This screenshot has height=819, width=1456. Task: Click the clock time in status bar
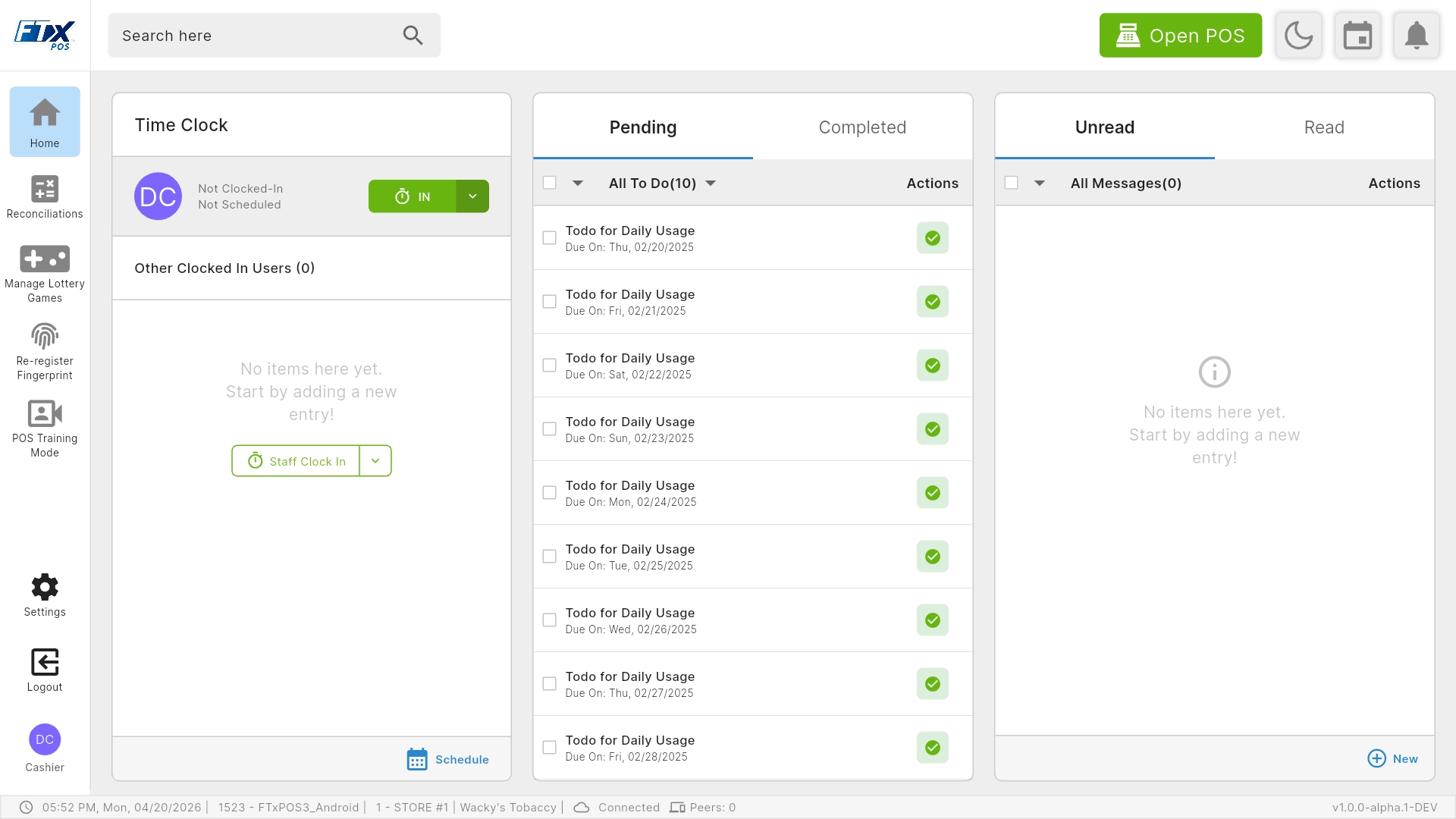[x=122, y=808]
